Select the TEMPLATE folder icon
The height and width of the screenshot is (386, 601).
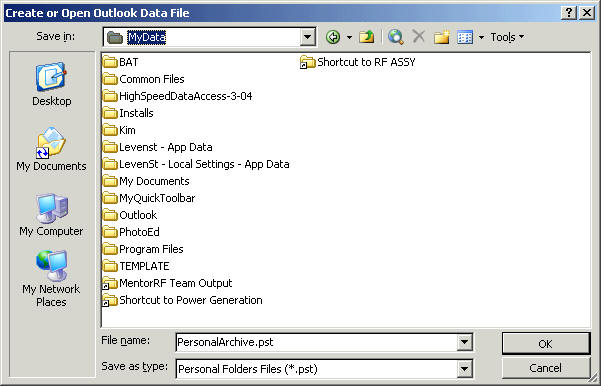[x=110, y=266]
